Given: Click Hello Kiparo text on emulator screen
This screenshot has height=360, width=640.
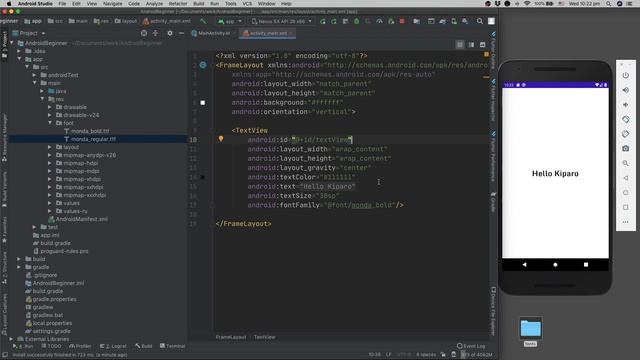Looking at the screenshot, I should pyautogui.click(x=555, y=173).
